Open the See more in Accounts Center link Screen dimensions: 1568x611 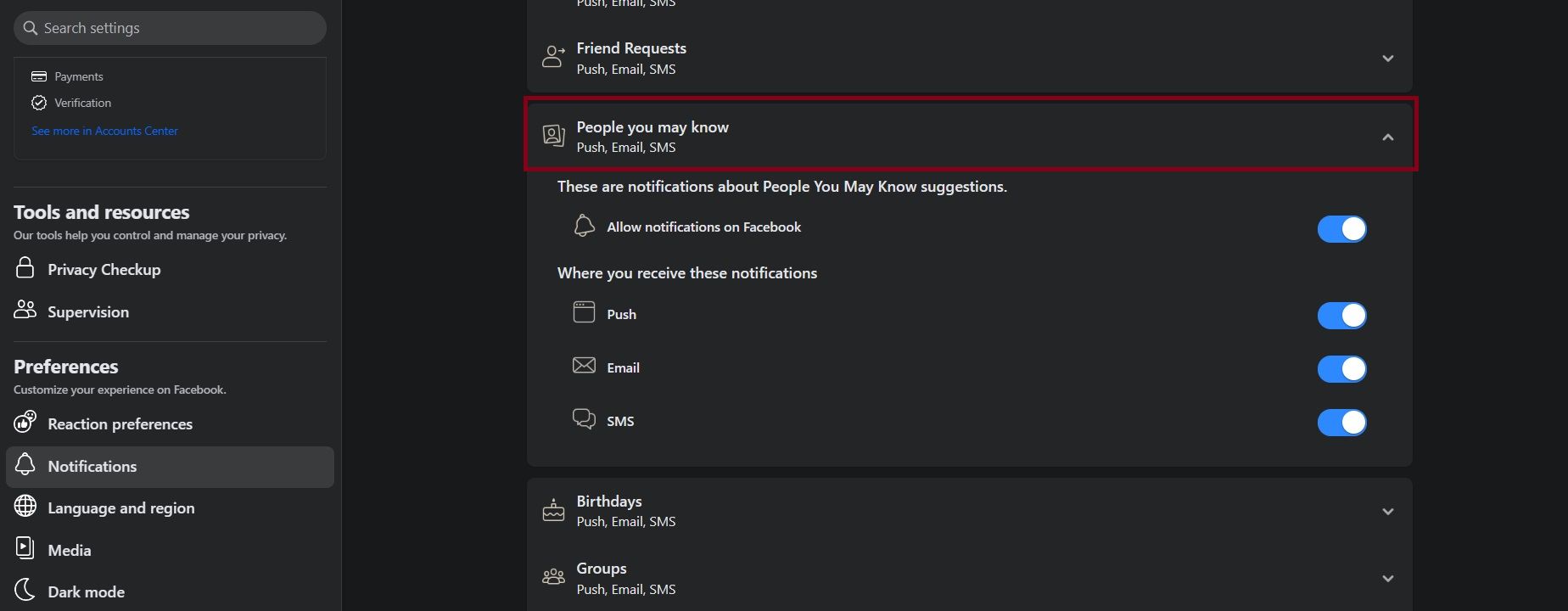[x=104, y=130]
